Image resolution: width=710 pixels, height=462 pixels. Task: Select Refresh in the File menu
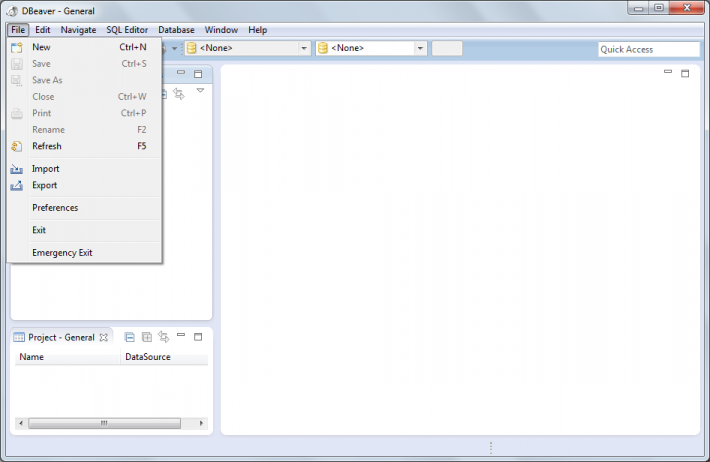tap(85, 146)
